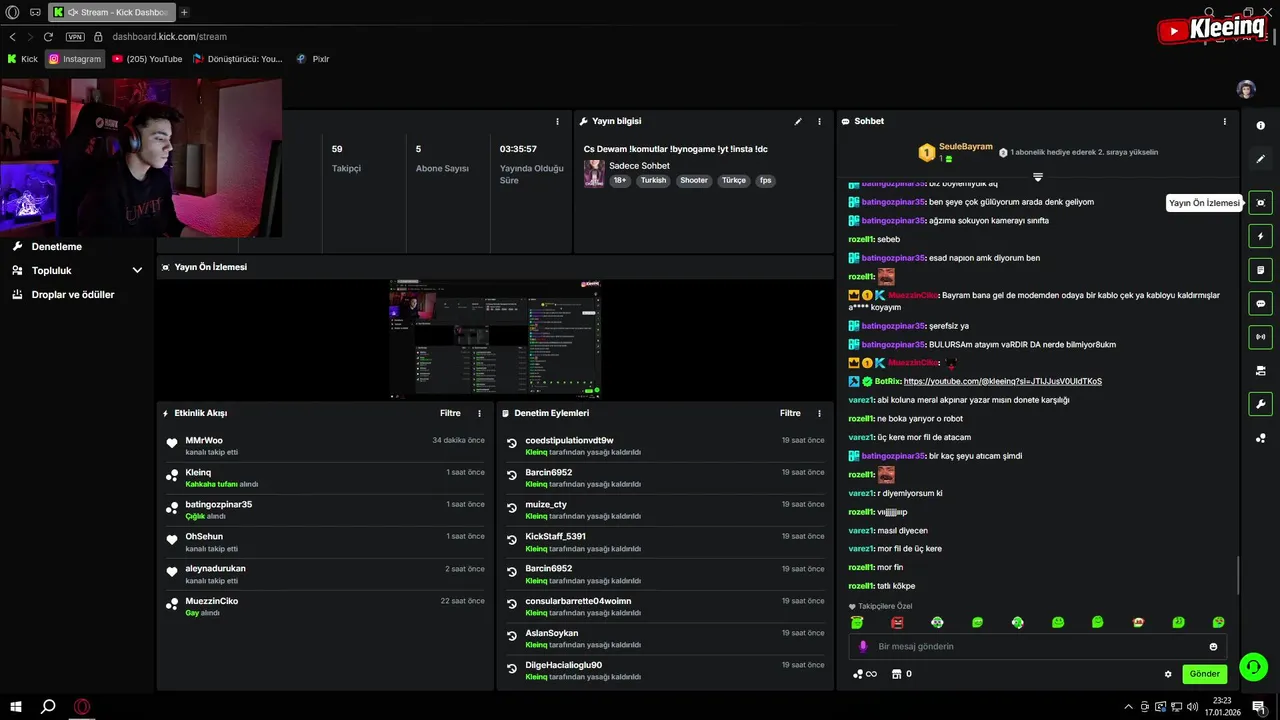Screen dimensions: 1280x720
Task: Expand the Topluluk sidebar chevron
Action: 137,270
